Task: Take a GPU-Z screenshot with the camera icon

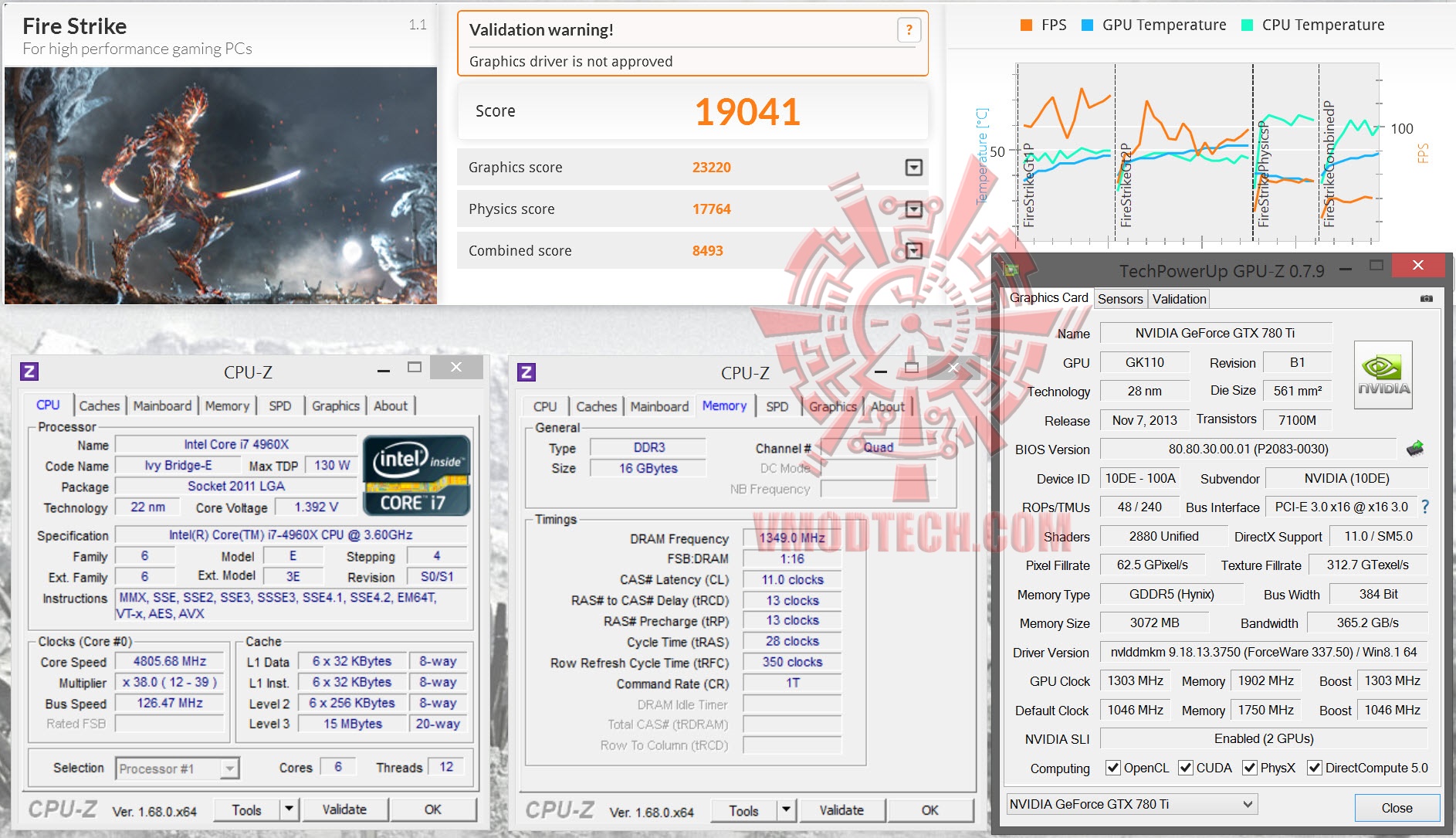Action: [1426, 298]
